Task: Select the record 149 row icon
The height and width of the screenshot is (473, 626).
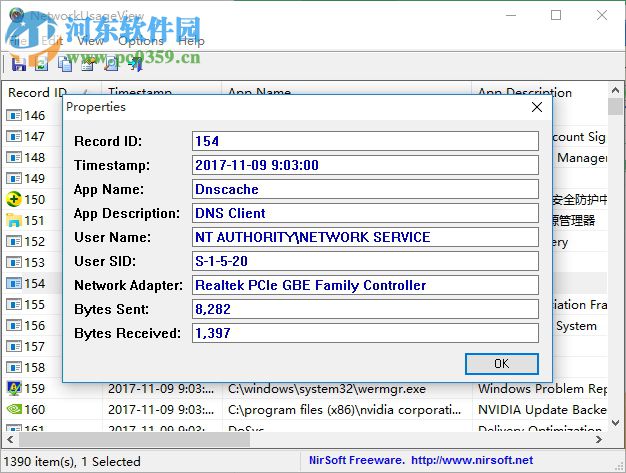Action: 14,178
